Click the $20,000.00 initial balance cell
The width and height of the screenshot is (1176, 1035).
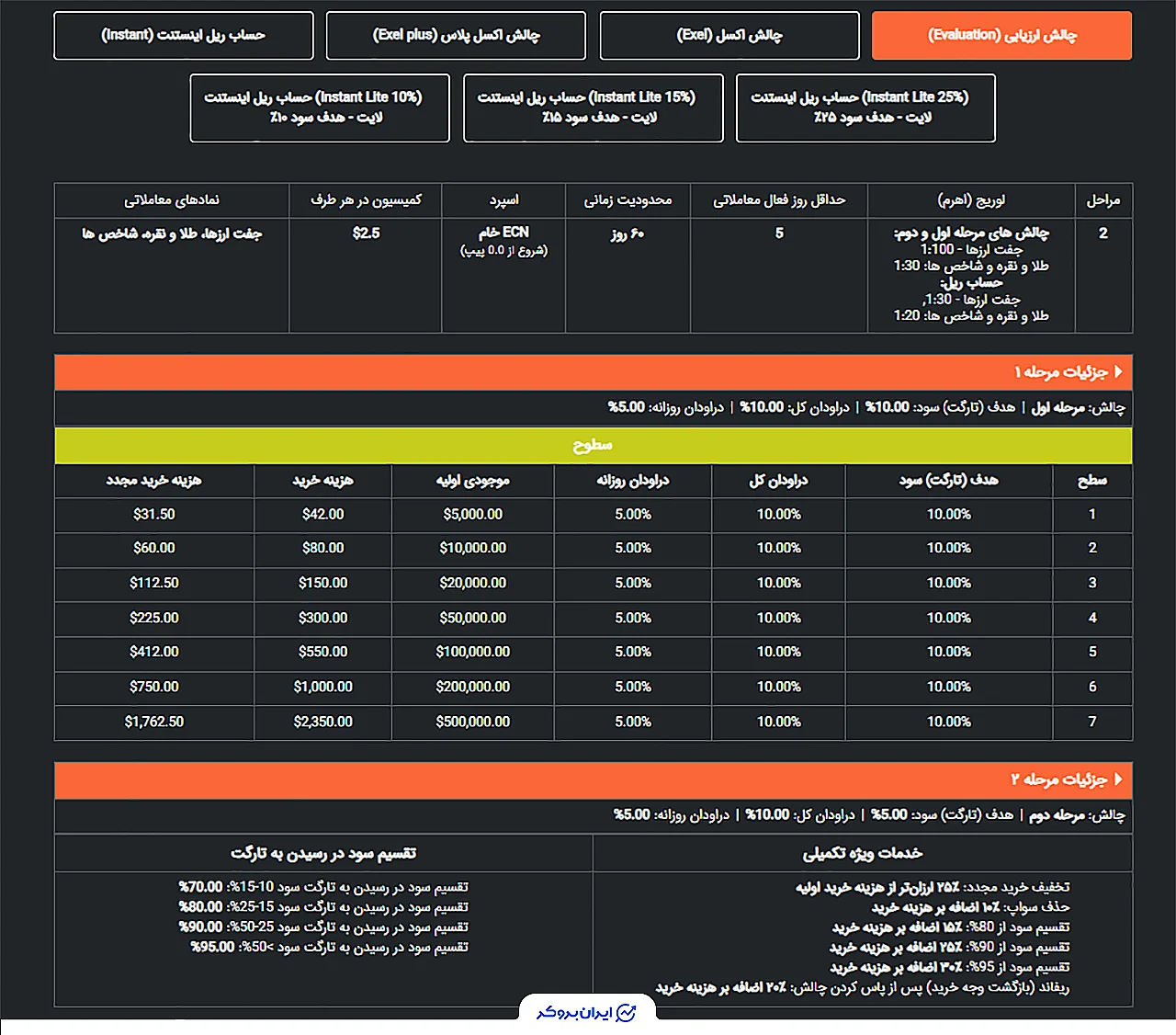tap(473, 584)
